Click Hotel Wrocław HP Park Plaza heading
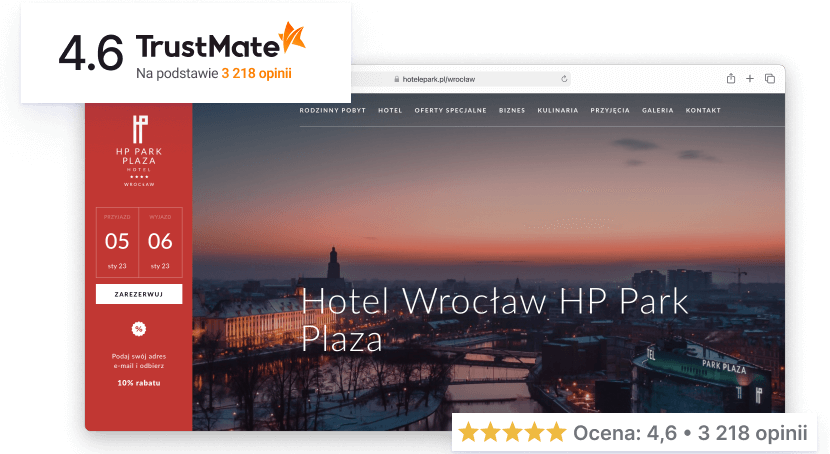830x454 pixels. click(494, 320)
